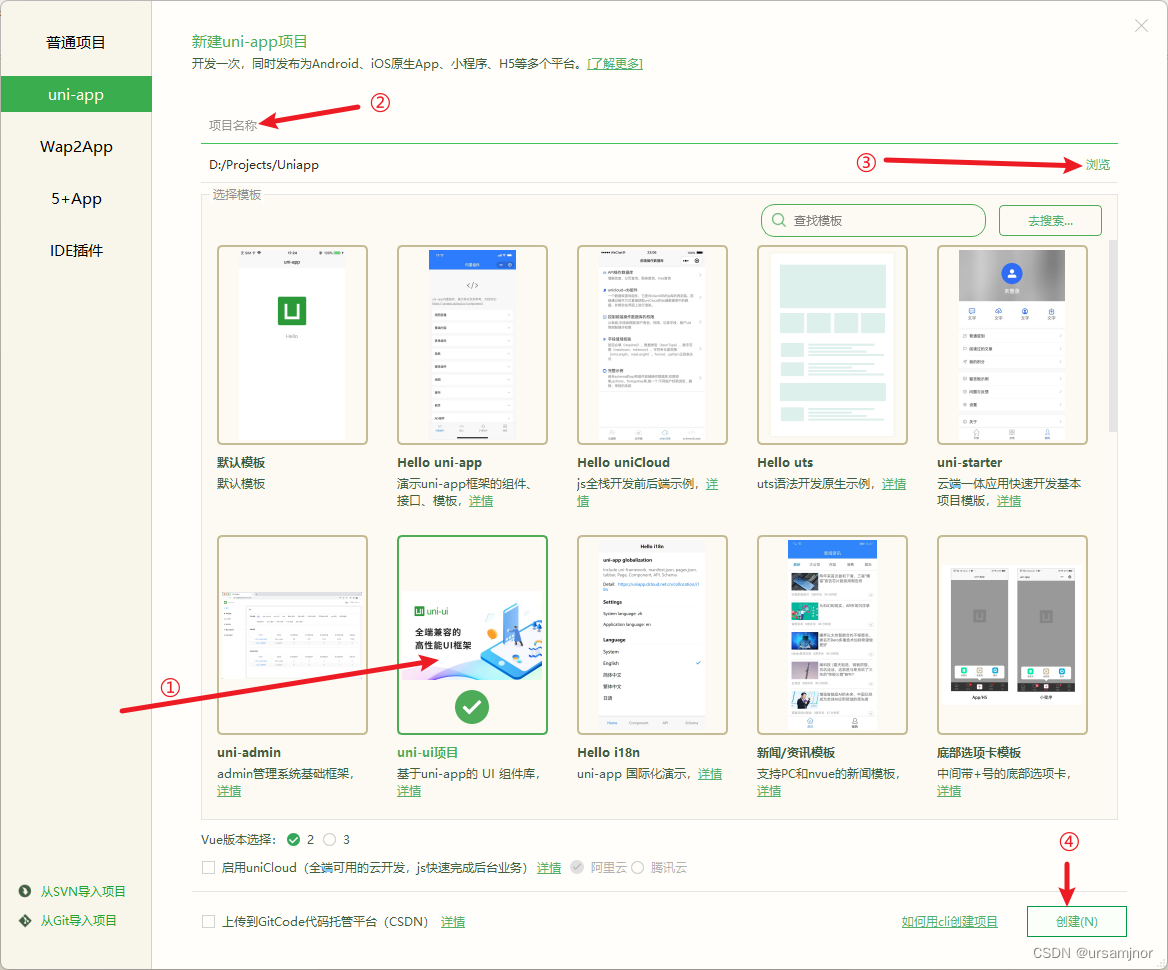Click the green checkmark on uni-ui template
The image size is (1168, 970).
472,707
